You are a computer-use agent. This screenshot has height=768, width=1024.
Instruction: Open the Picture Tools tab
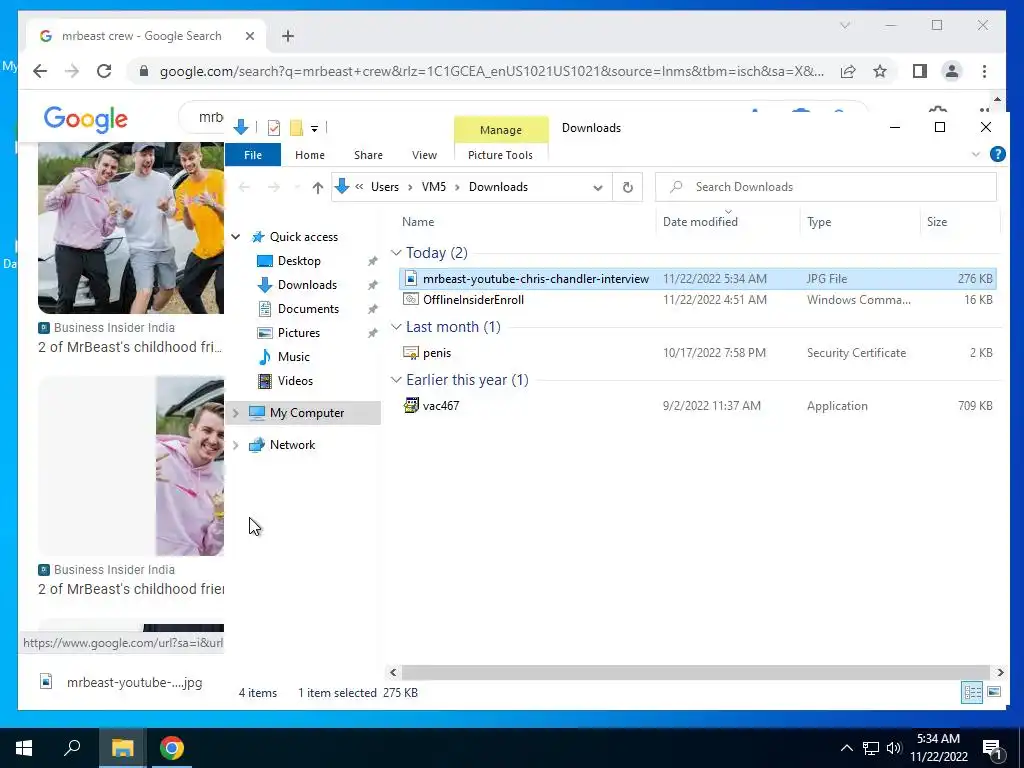[500, 155]
